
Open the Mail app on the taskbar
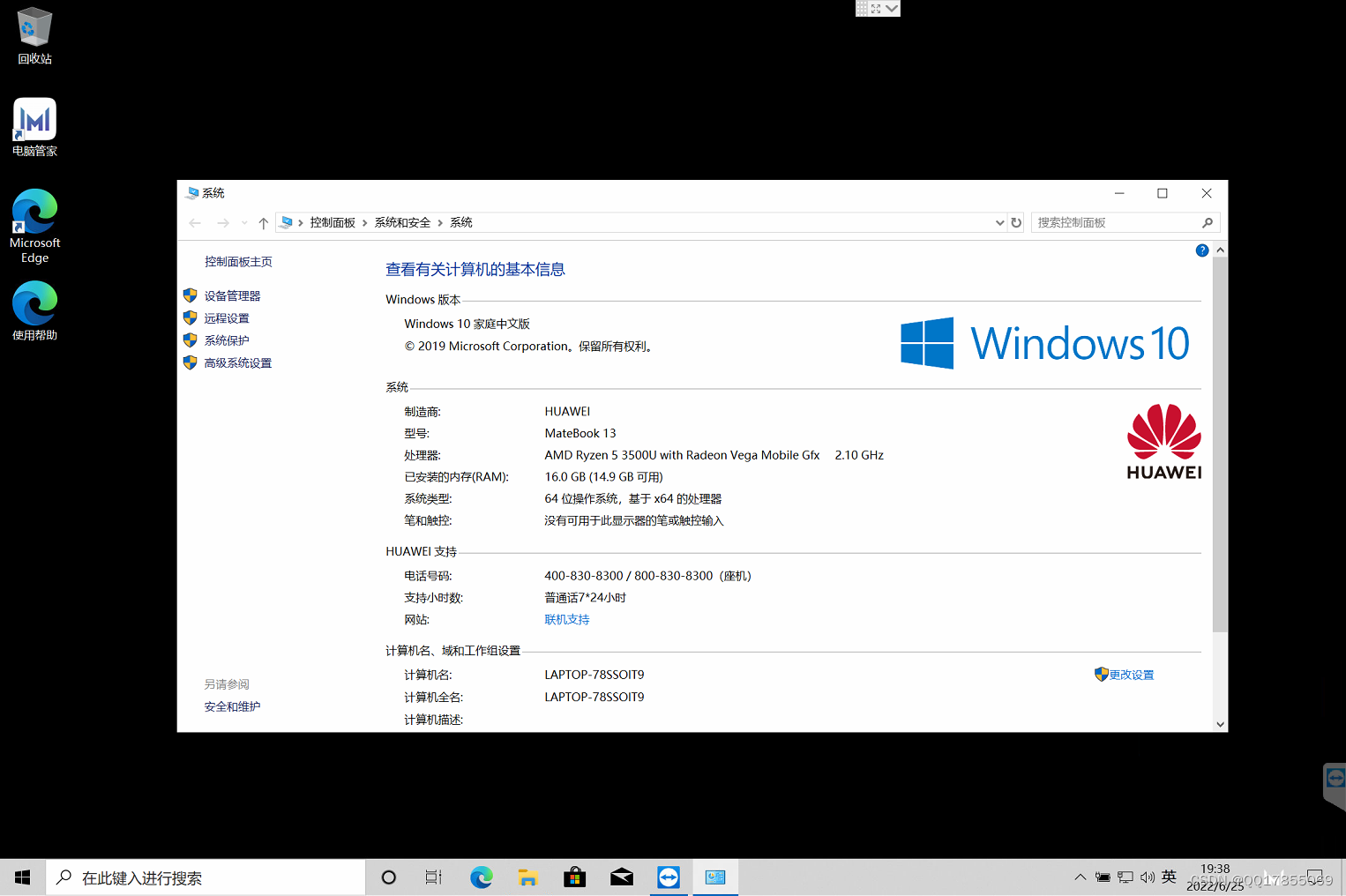pyautogui.click(x=622, y=877)
